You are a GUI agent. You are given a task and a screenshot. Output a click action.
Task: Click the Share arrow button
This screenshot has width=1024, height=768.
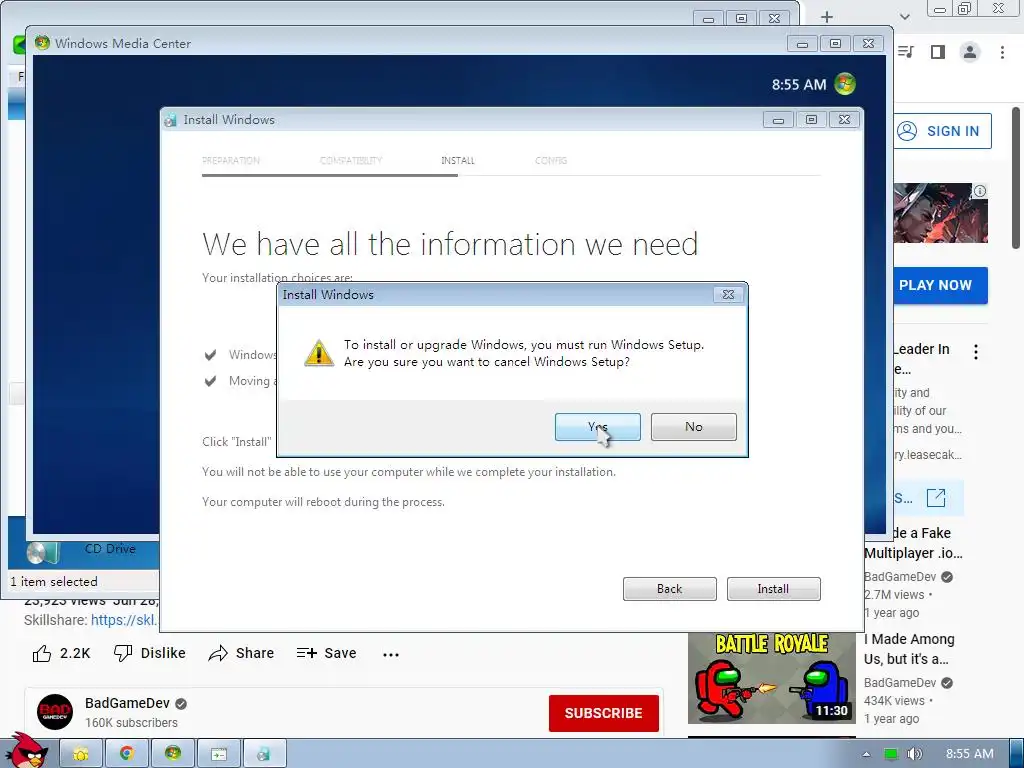click(240, 653)
